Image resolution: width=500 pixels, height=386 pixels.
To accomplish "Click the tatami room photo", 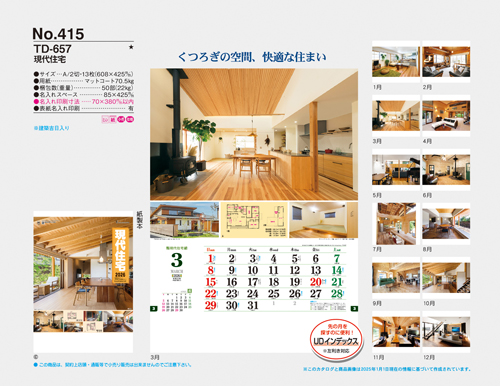I will coord(323,220).
